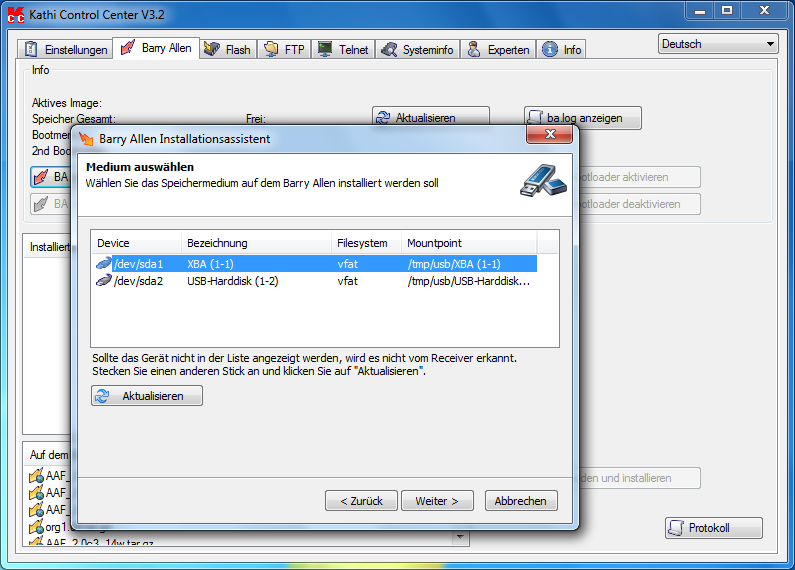The width and height of the screenshot is (795, 570).
Task: Select the Telnet tab monitor icon
Action: (324, 49)
